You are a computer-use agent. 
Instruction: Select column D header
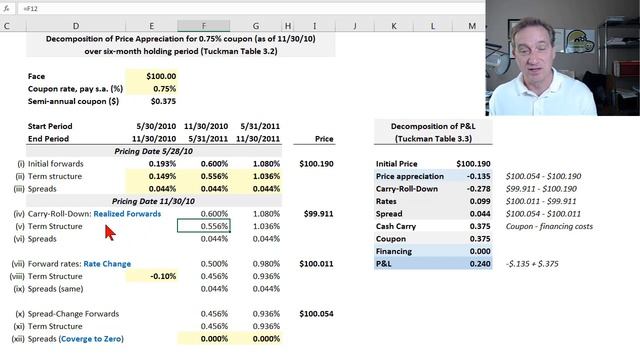(x=76, y=26)
